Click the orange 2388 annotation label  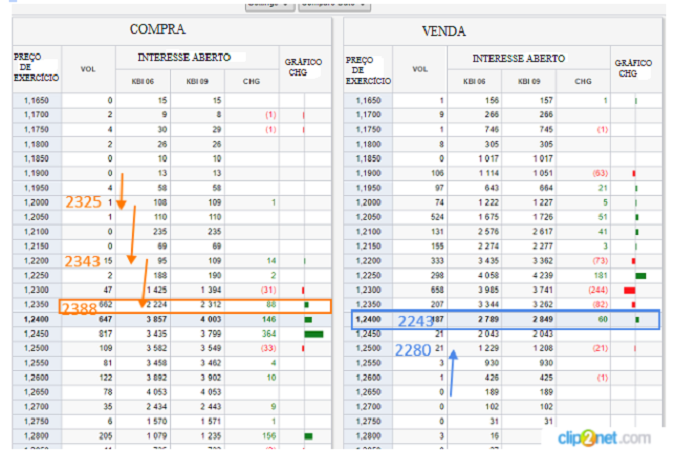point(79,310)
